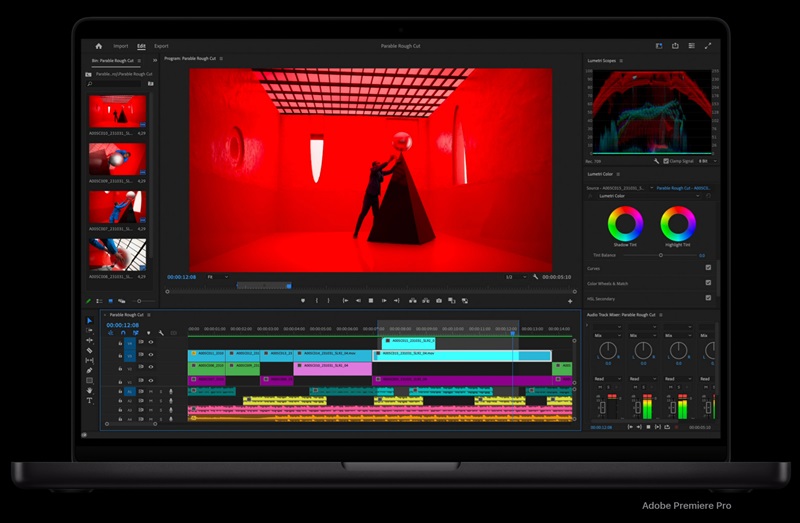The width and height of the screenshot is (800, 523).
Task: Go to Out point in Program monitor
Action: tap(396, 301)
